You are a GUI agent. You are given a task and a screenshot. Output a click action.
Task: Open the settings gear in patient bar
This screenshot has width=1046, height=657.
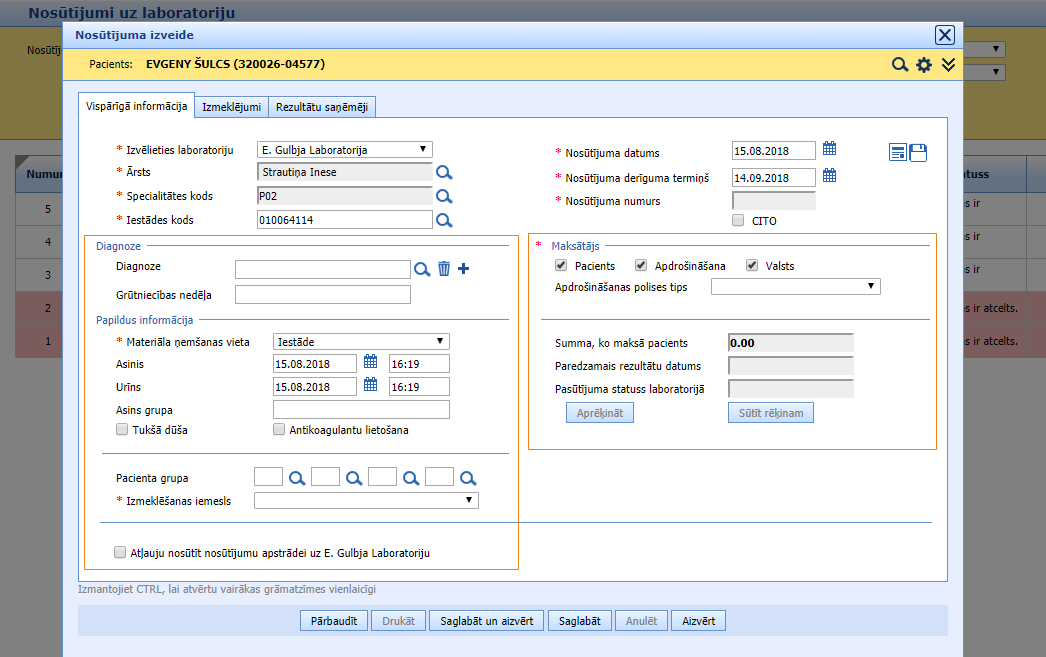[924, 65]
